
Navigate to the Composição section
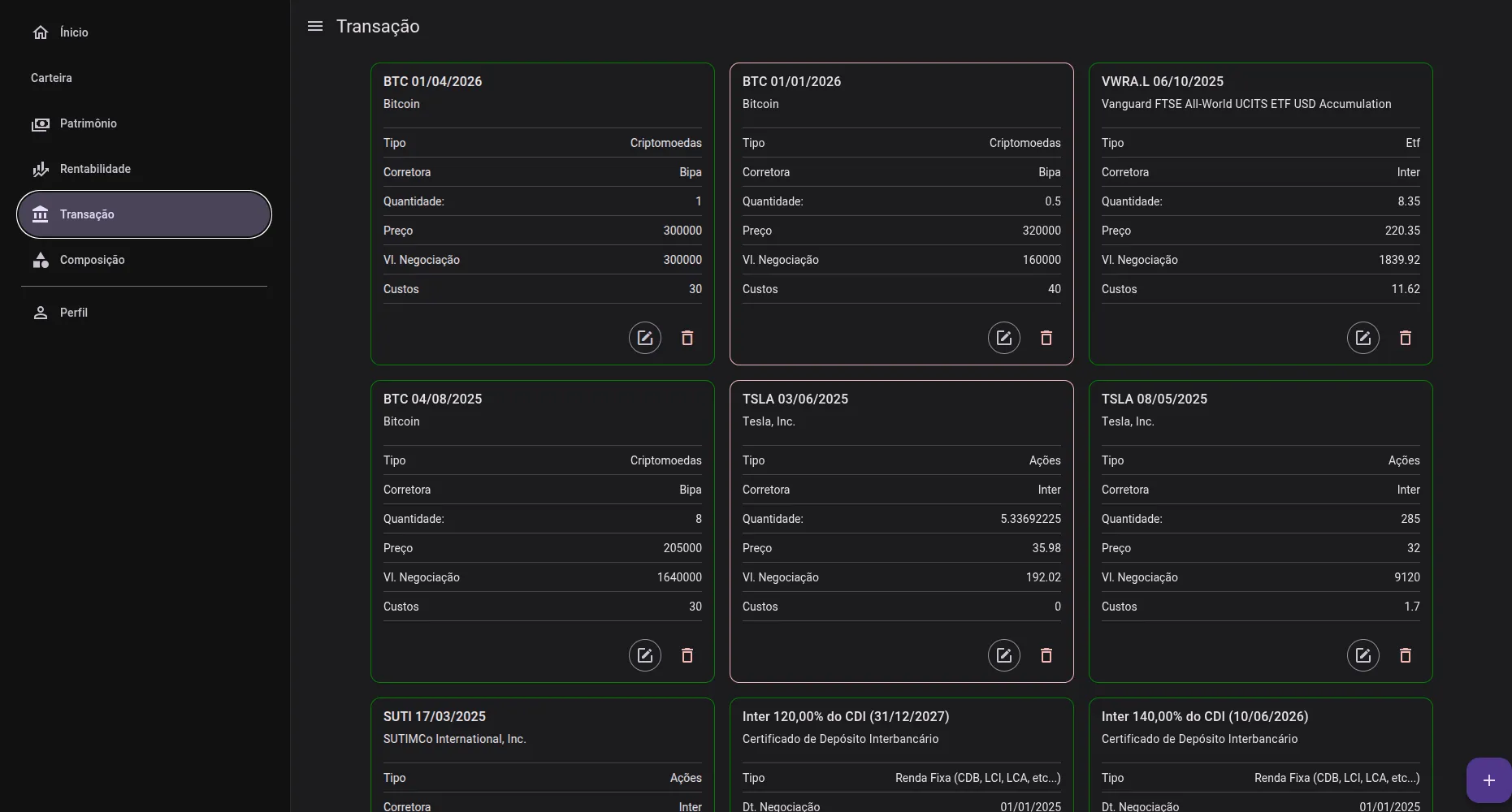pyautogui.click(x=92, y=260)
